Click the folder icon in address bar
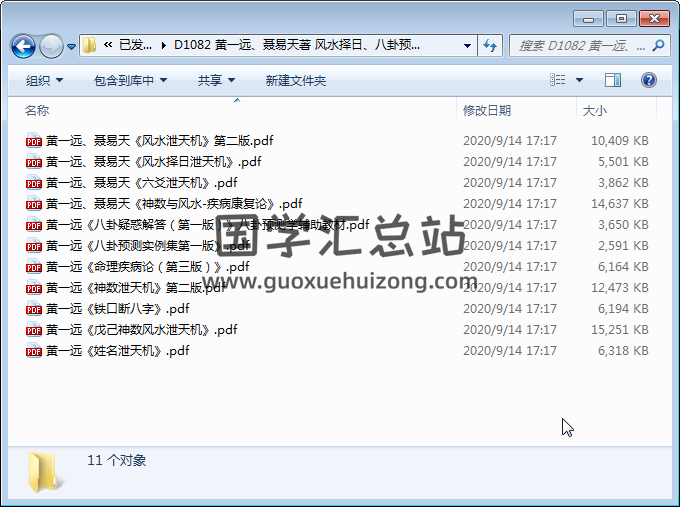The image size is (680, 507). click(89, 45)
